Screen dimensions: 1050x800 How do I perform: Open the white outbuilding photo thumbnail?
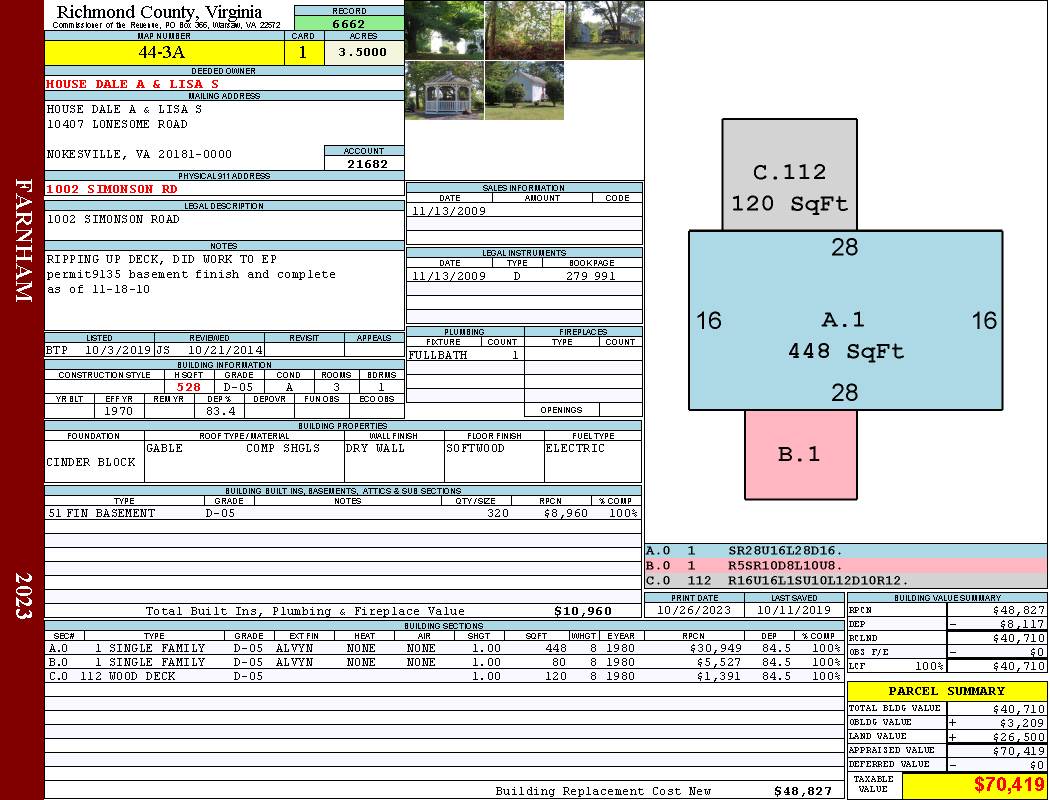[524, 90]
